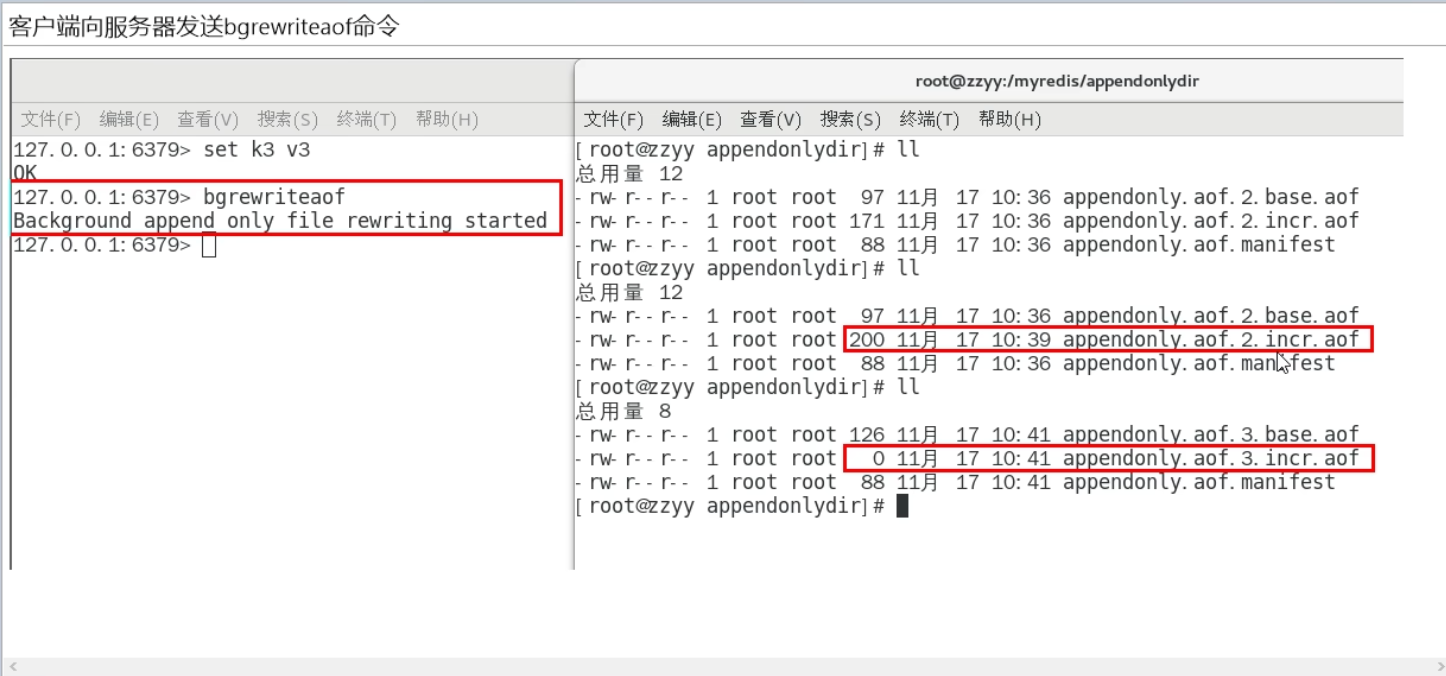
Task: Click the last shell prompt cursor in right terminal
Action: click(x=902, y=506)
